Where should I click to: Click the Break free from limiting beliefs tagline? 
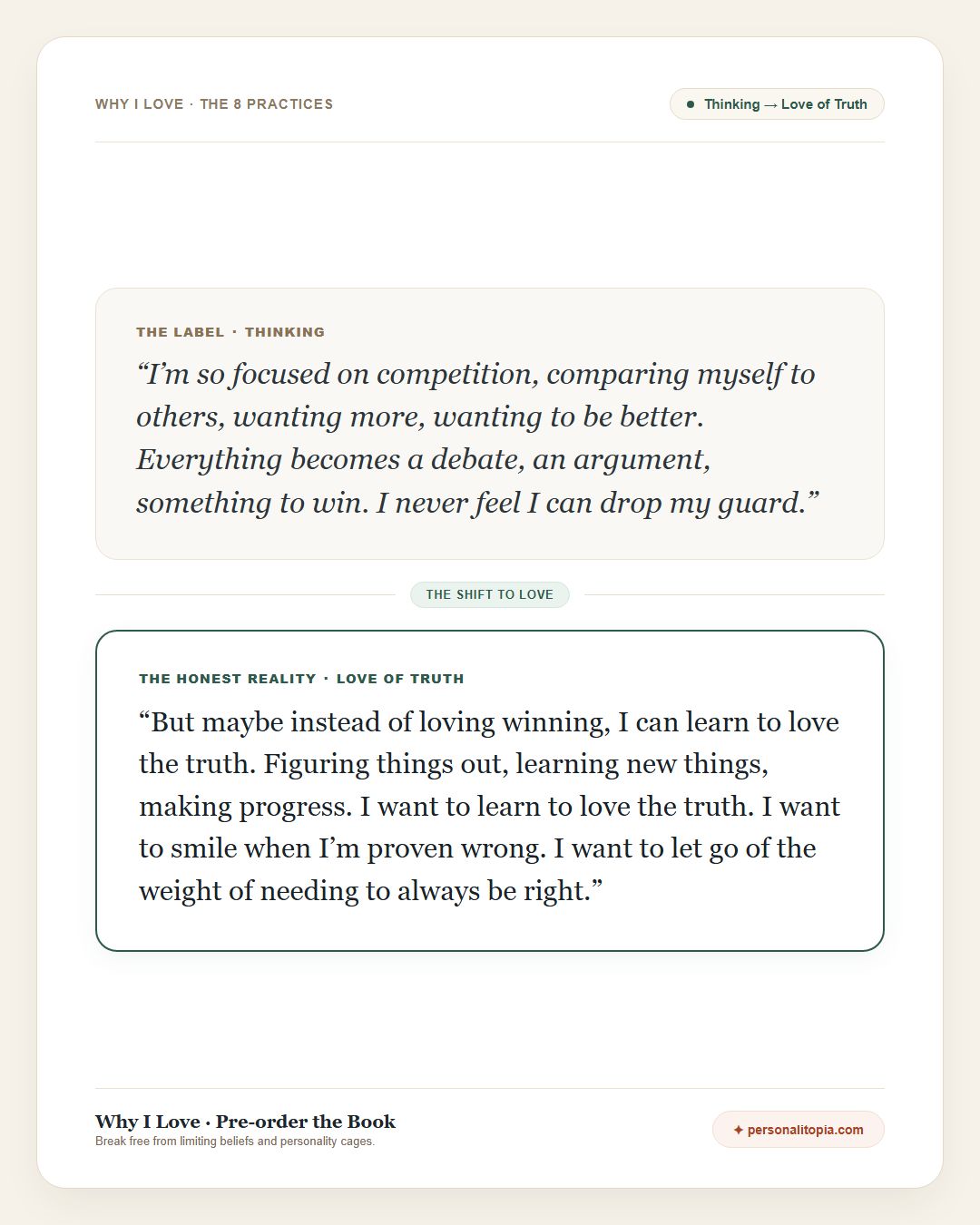[x=235, y=1142]
